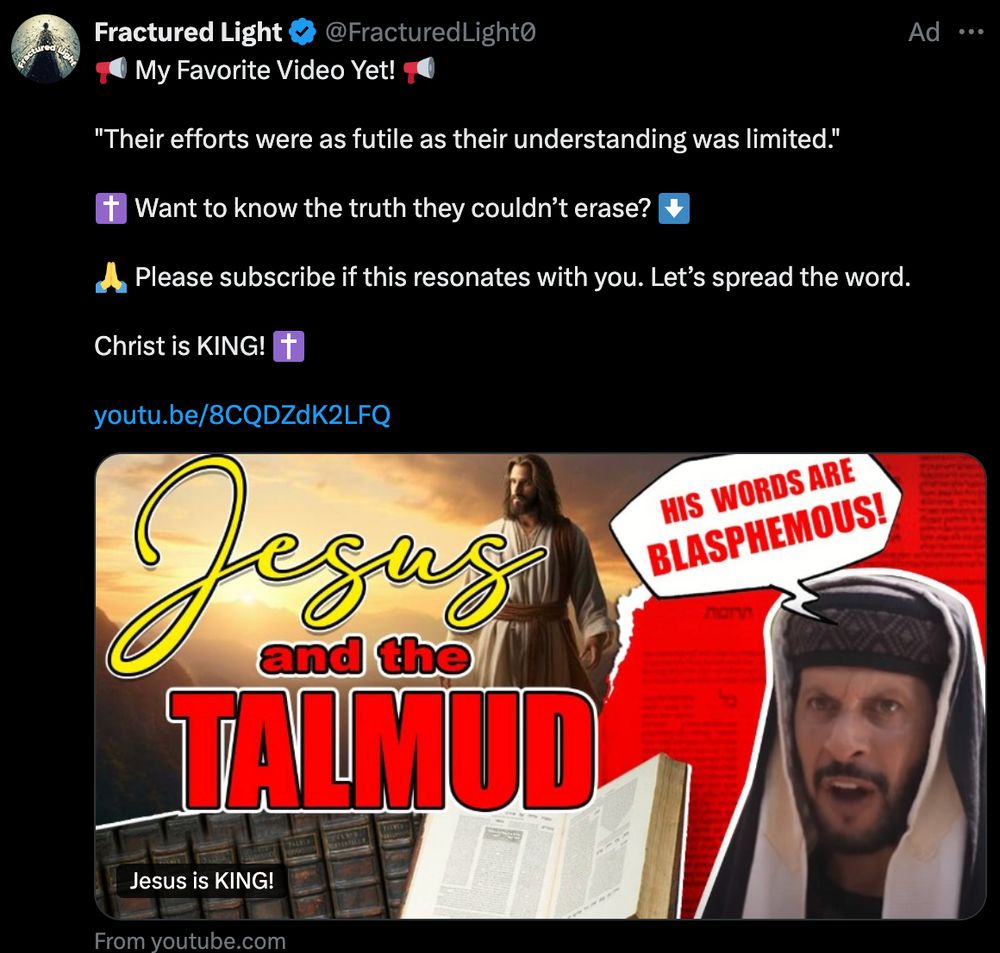Click the "Jesus is KING!" caption overlay
Viewport: 1000px width, 953px height.
pyautogui.click(x=202, y=881)
